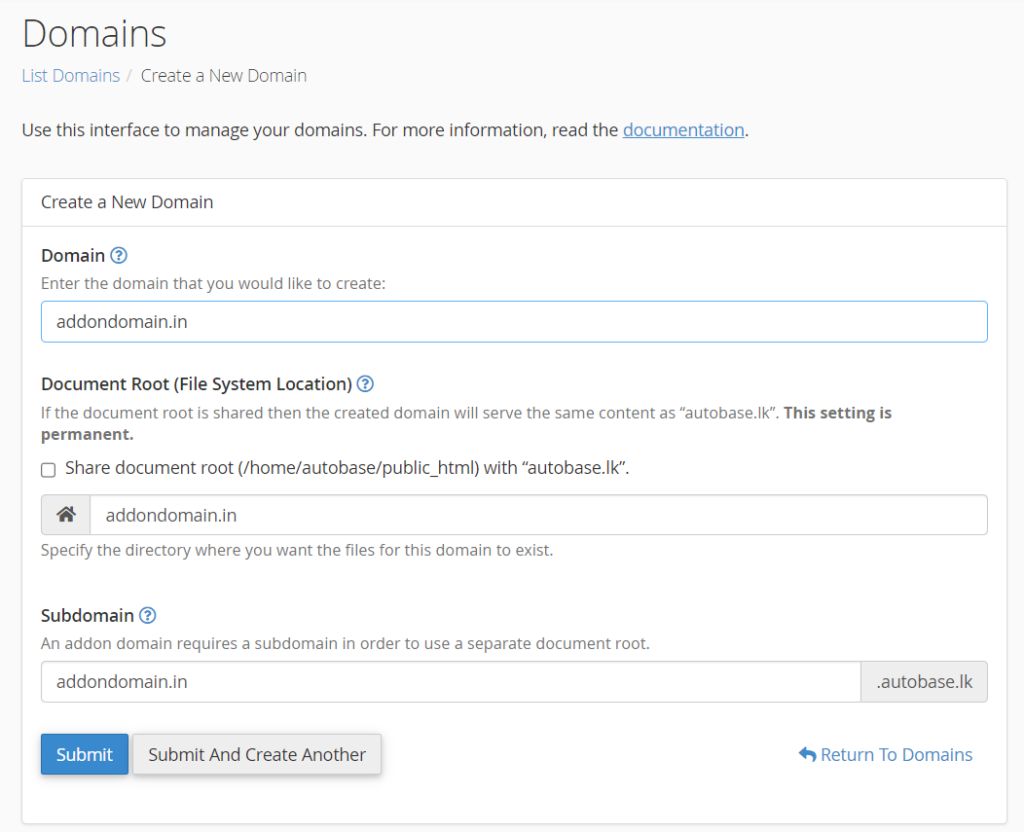Image resolution: width=1024 pixels, height=832 pixels.
Task: Enable sharing document root with autobase.lk
Action: (48, 469)
